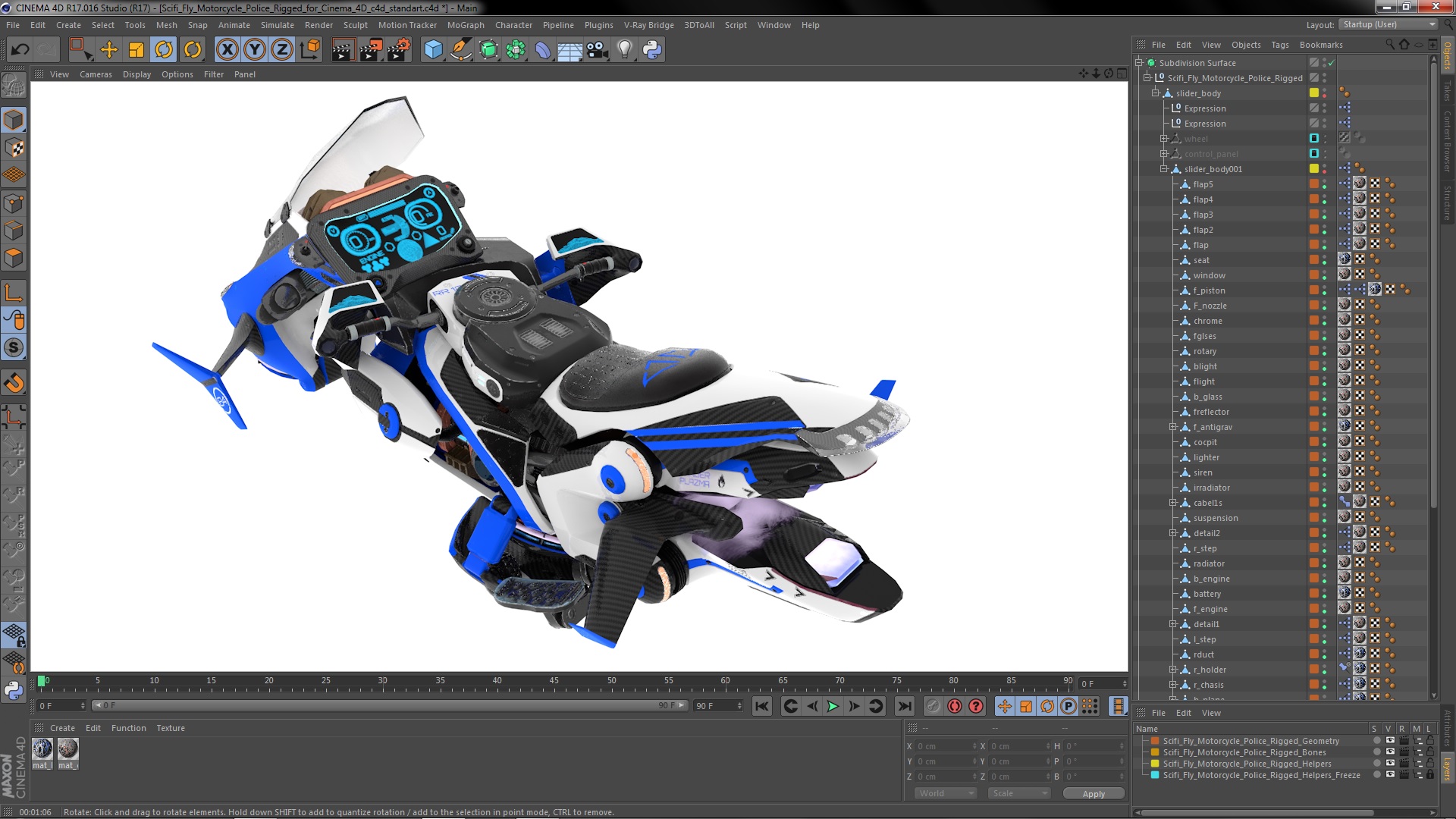Open the MoGraph menu

(x=465, y=25)
